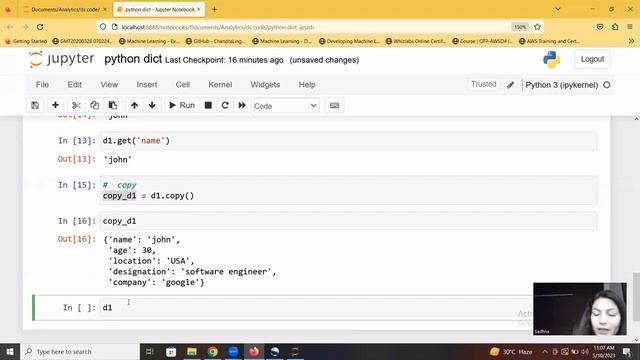Open the Getting Started bookmark
The image size is (640, 360).
point(27,41)
